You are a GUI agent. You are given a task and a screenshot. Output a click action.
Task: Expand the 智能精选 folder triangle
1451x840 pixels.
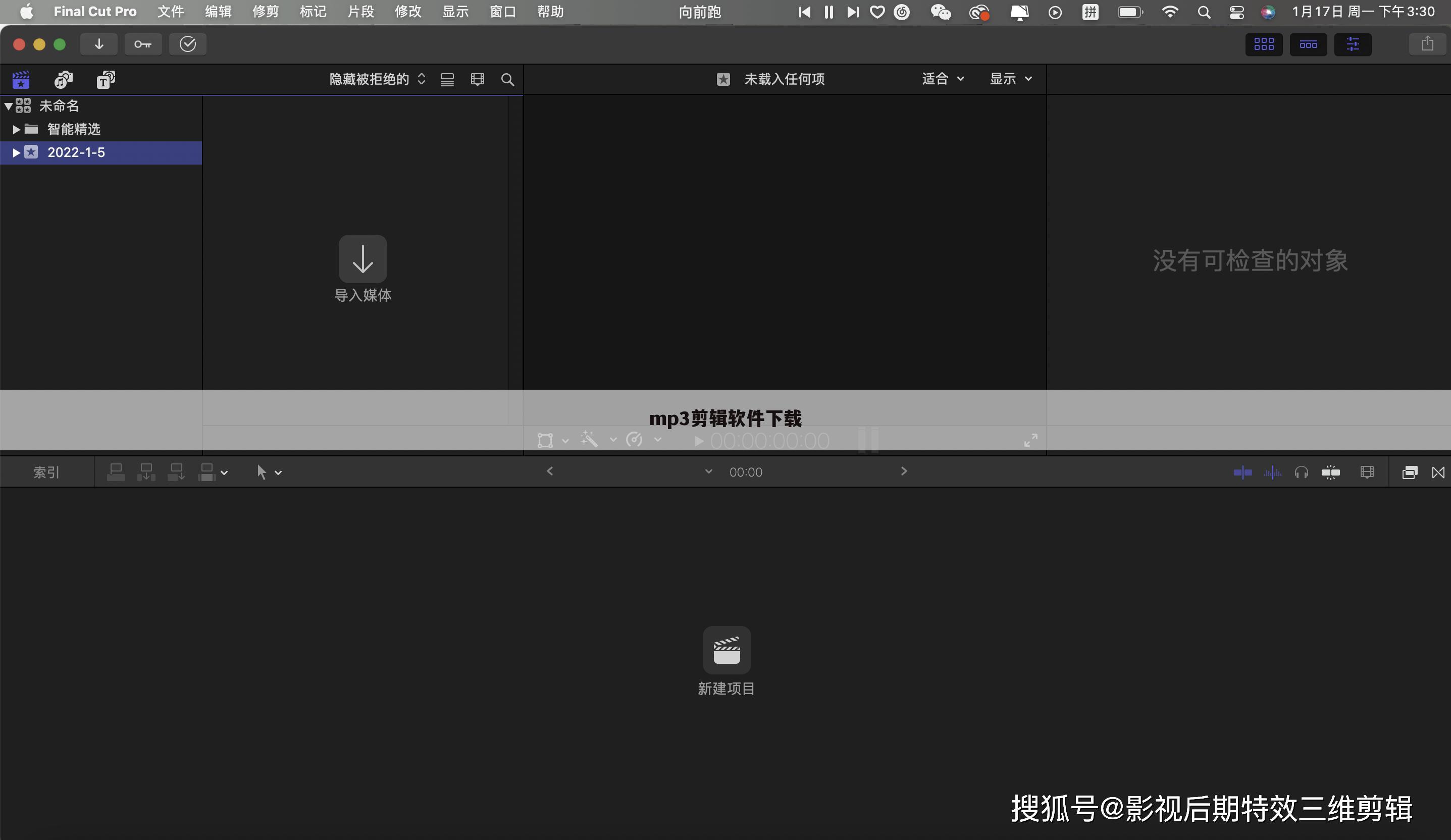(x=16, y=130)
